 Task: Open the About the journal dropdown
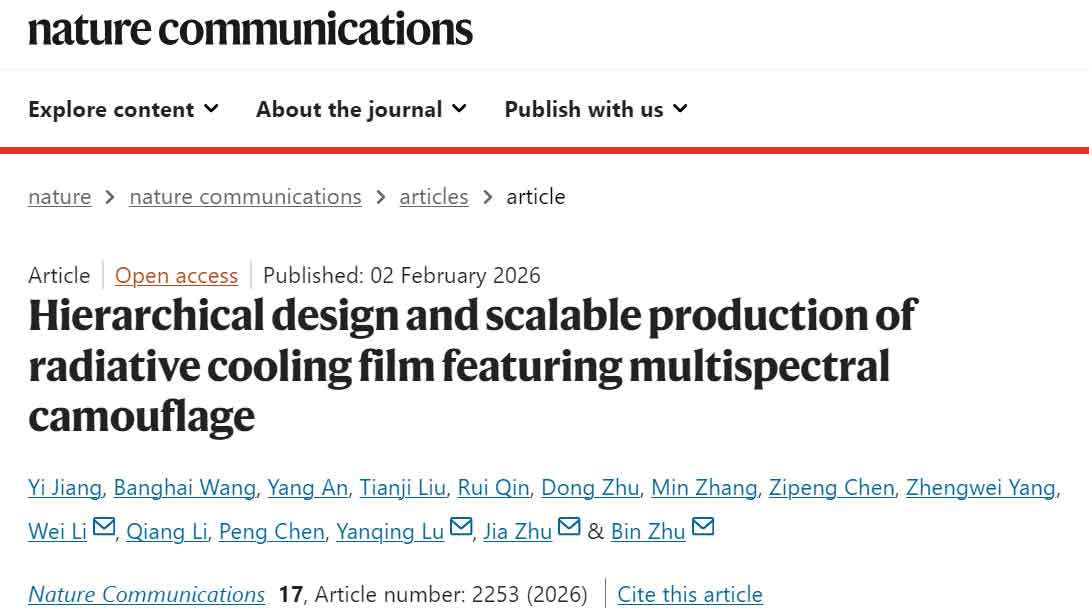coord(361,109)
